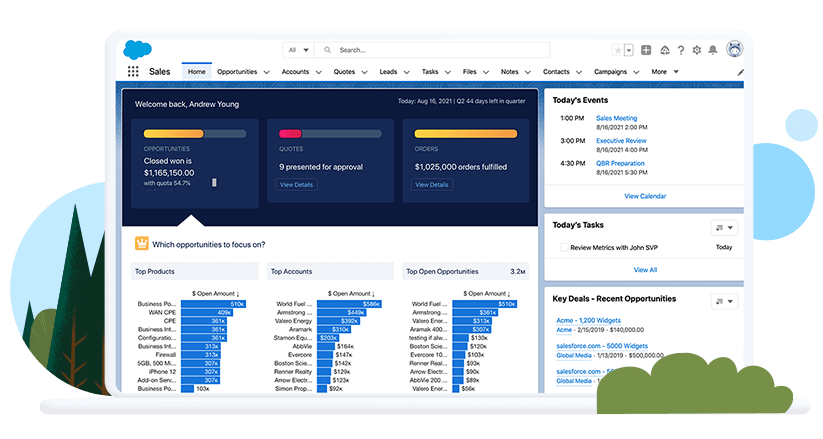
Task: Click the Salesforce cloud logo
Action: pyautogui.click(x=137, y=49)
